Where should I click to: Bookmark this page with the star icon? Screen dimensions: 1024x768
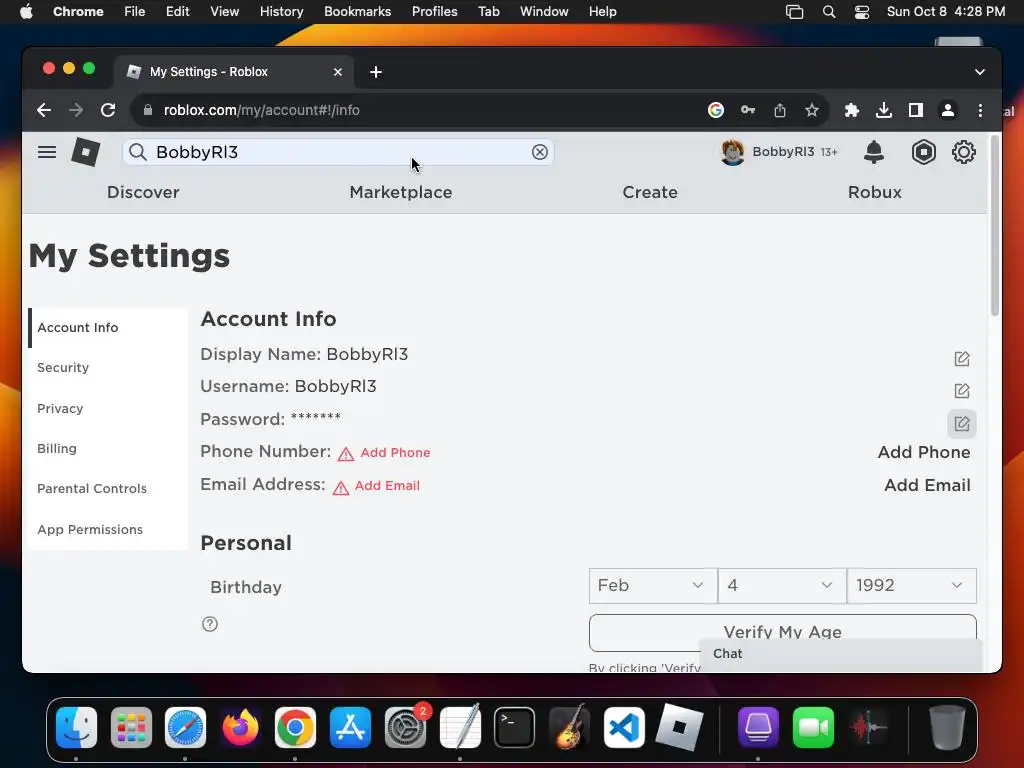812,110
